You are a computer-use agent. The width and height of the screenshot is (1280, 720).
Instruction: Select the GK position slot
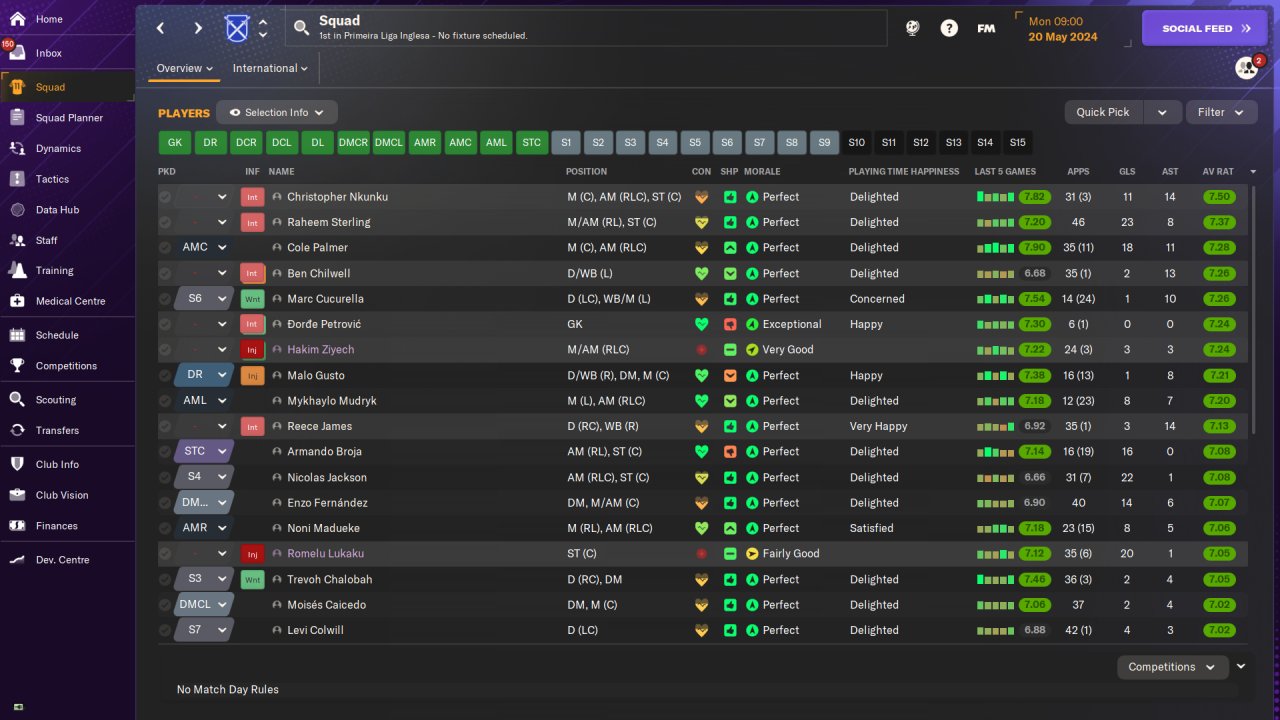(175, 143)
